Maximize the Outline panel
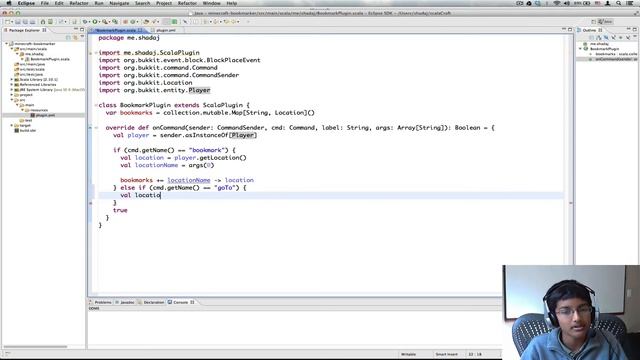Viewport: 640px width, 360px height. [635, 29]
